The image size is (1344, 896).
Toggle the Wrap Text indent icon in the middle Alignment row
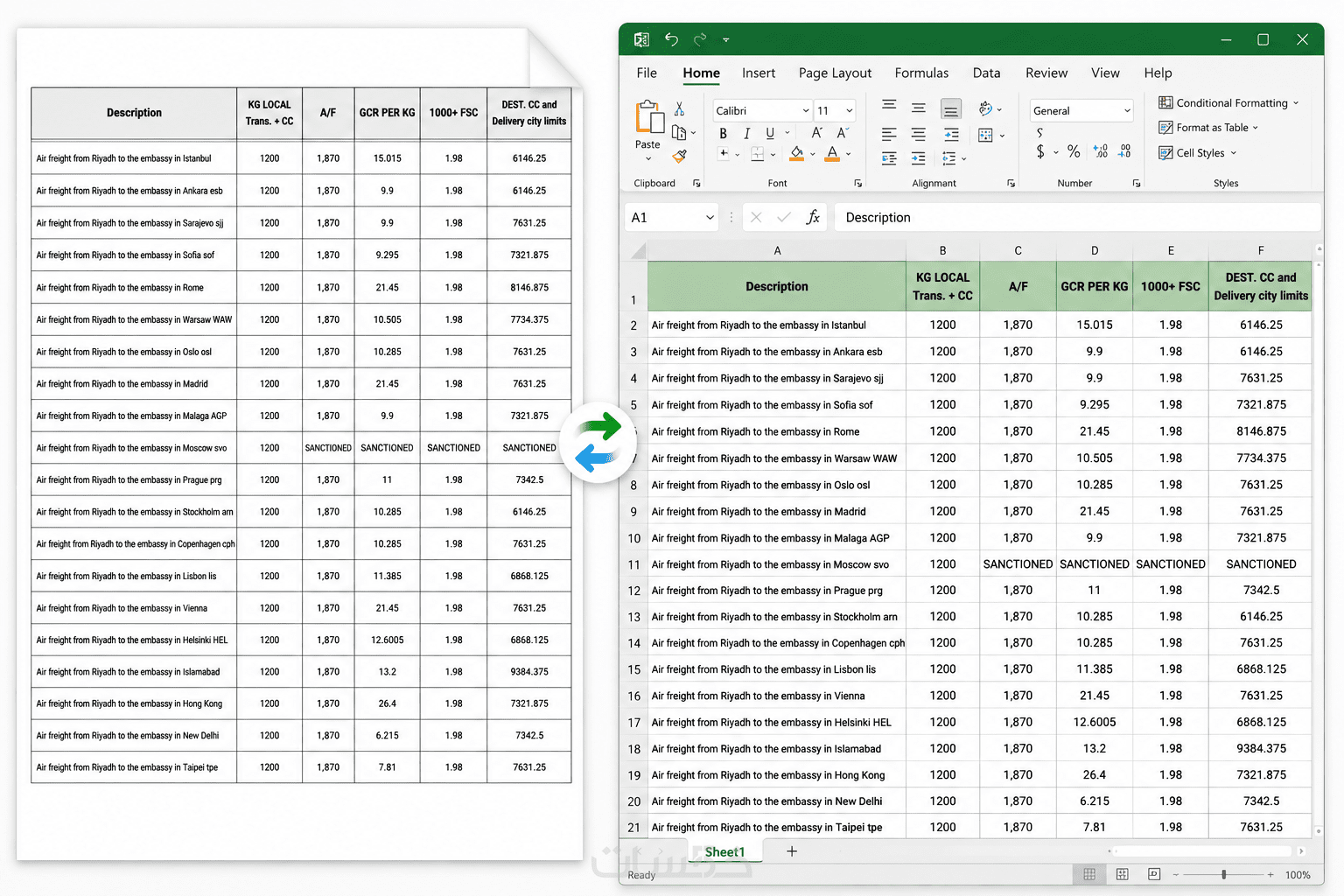coord(951,135)
